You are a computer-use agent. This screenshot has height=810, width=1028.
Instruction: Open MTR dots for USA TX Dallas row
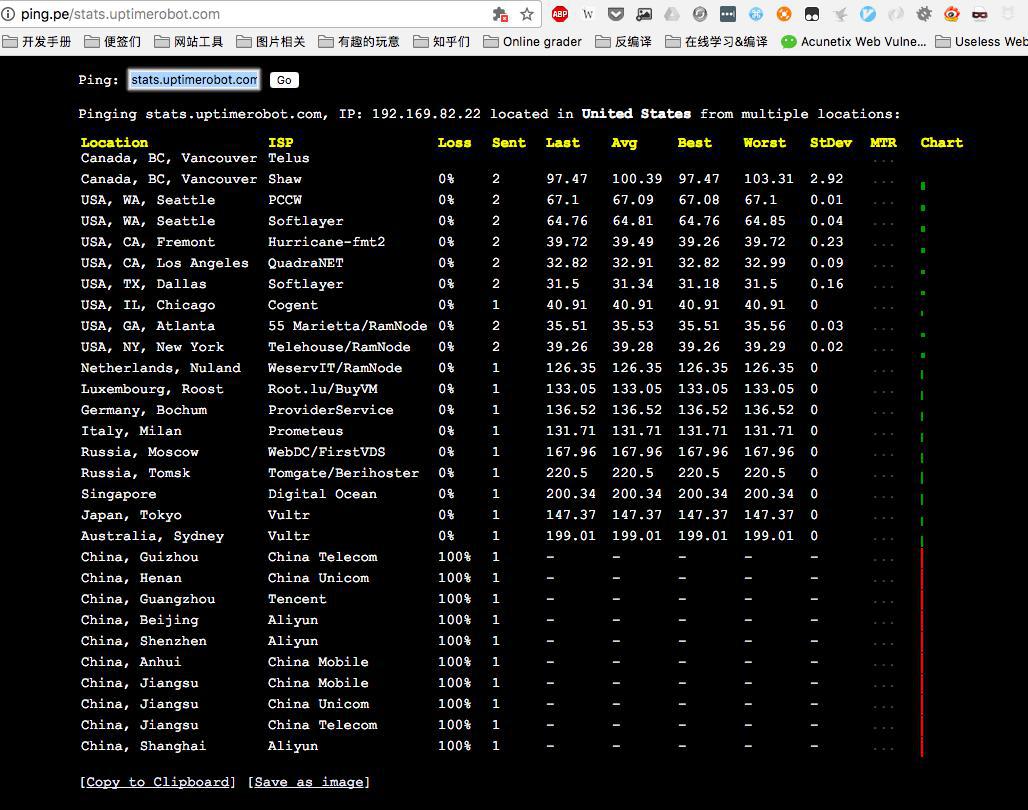pyautogui.click(x=883, y=287)
